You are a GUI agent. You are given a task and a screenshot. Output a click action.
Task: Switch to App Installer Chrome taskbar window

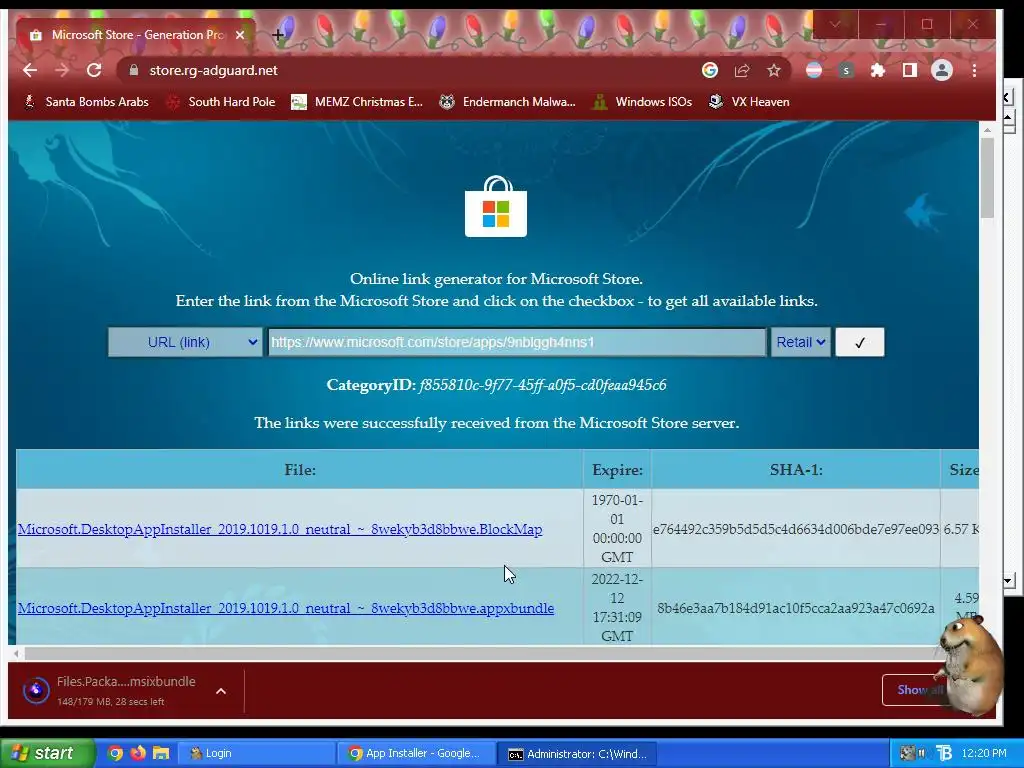click(x=416, y=753)
